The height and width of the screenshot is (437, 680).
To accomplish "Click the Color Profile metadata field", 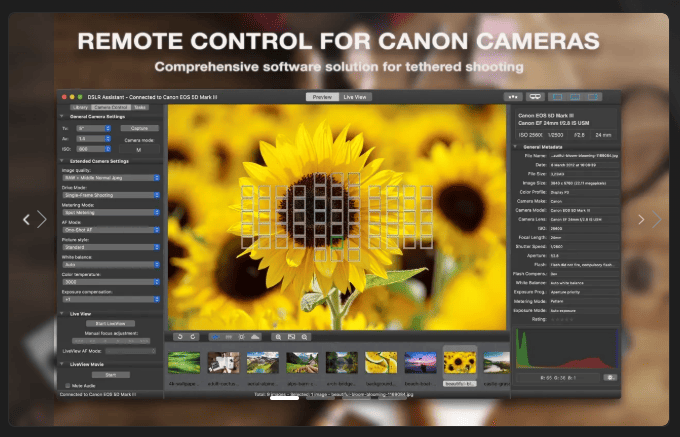I will pos(584,192).
